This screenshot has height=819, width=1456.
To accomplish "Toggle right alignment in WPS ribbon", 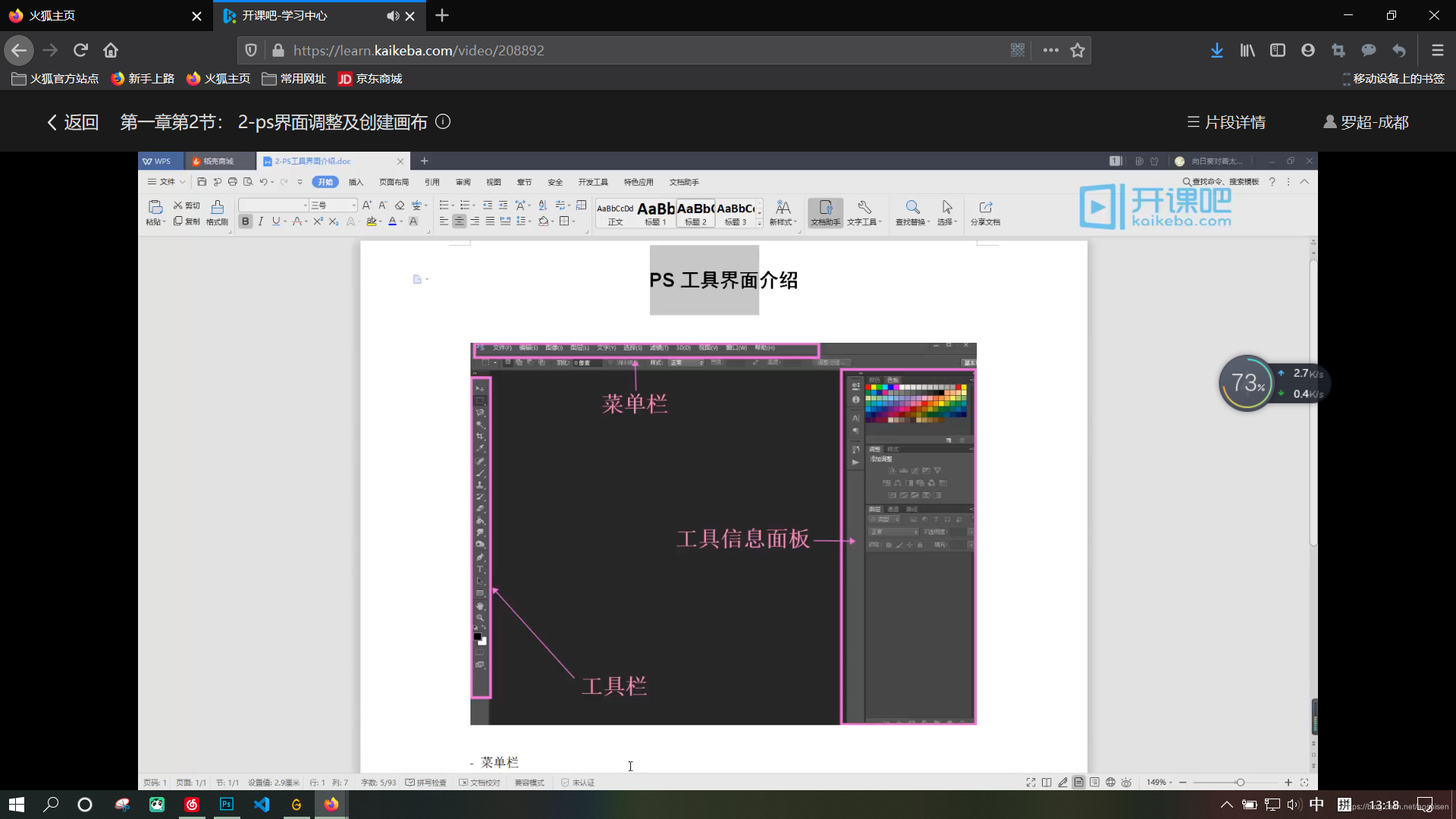I will tap(475, 221).
